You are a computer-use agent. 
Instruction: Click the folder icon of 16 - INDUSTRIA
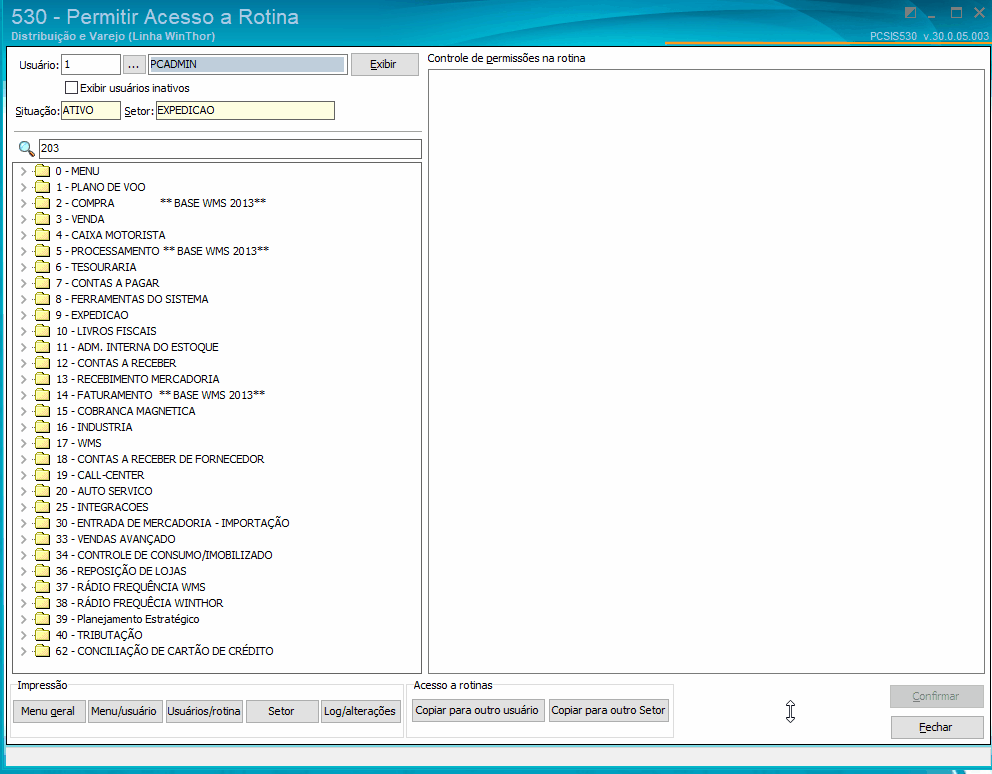42,427
